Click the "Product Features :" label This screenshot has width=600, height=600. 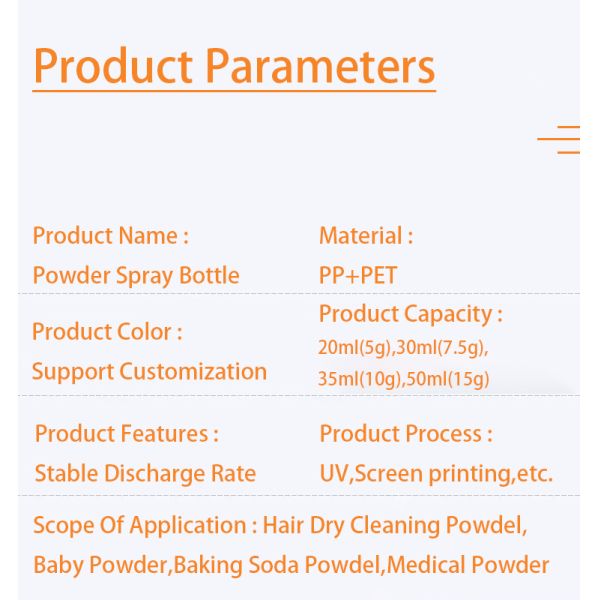(126, 434)
